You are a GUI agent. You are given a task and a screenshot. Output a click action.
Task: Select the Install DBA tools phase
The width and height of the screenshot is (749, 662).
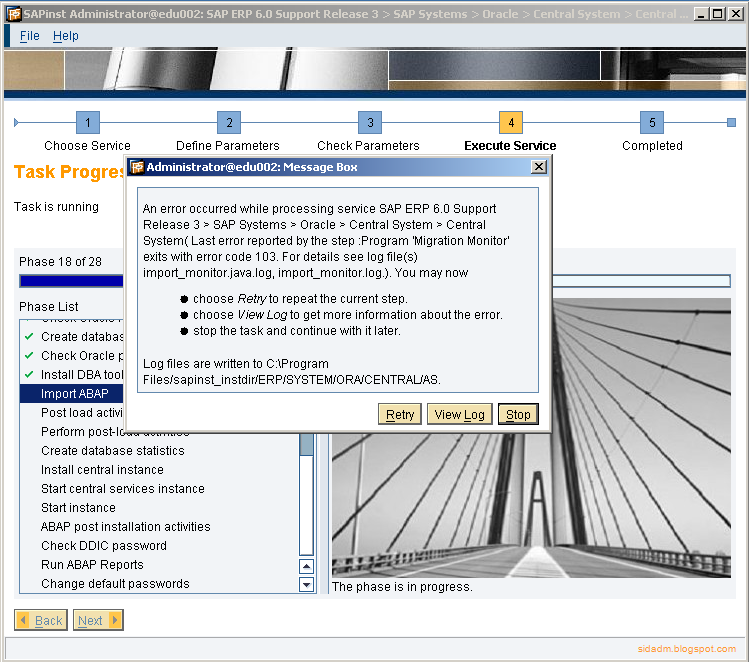click(x=82, y=374)
